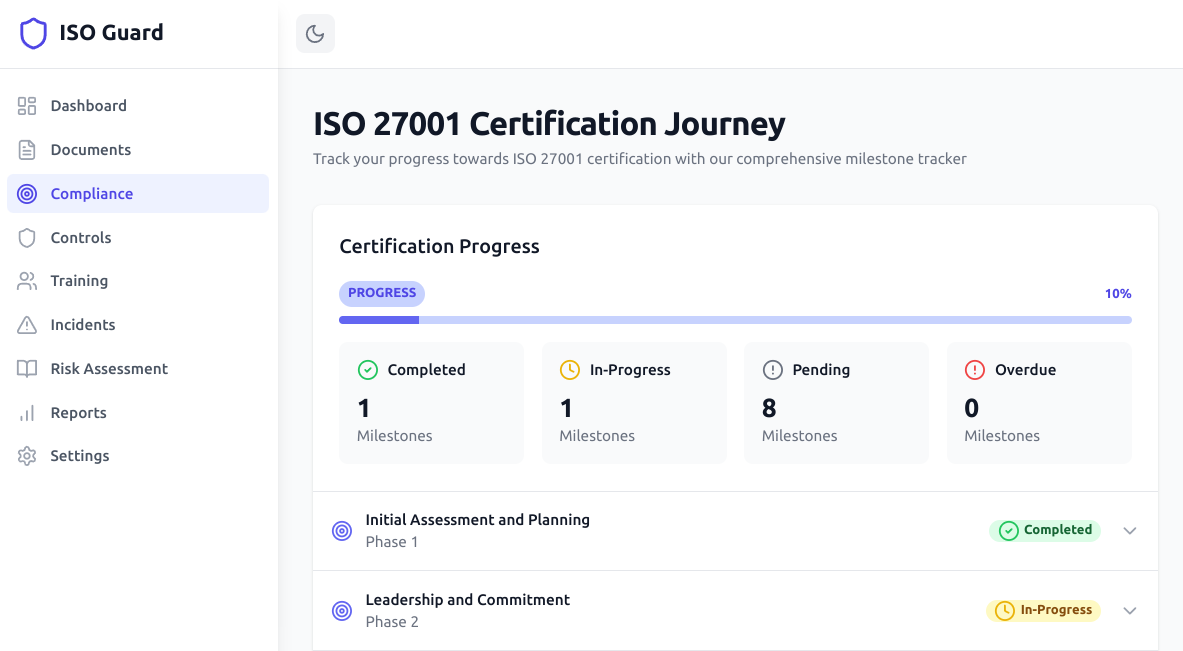The height and width of the screenshot is (651, 1183).
Task: Click the In-Progress status badge on Phase 2
Action: pyautogui.click(x=1043, y=610)
